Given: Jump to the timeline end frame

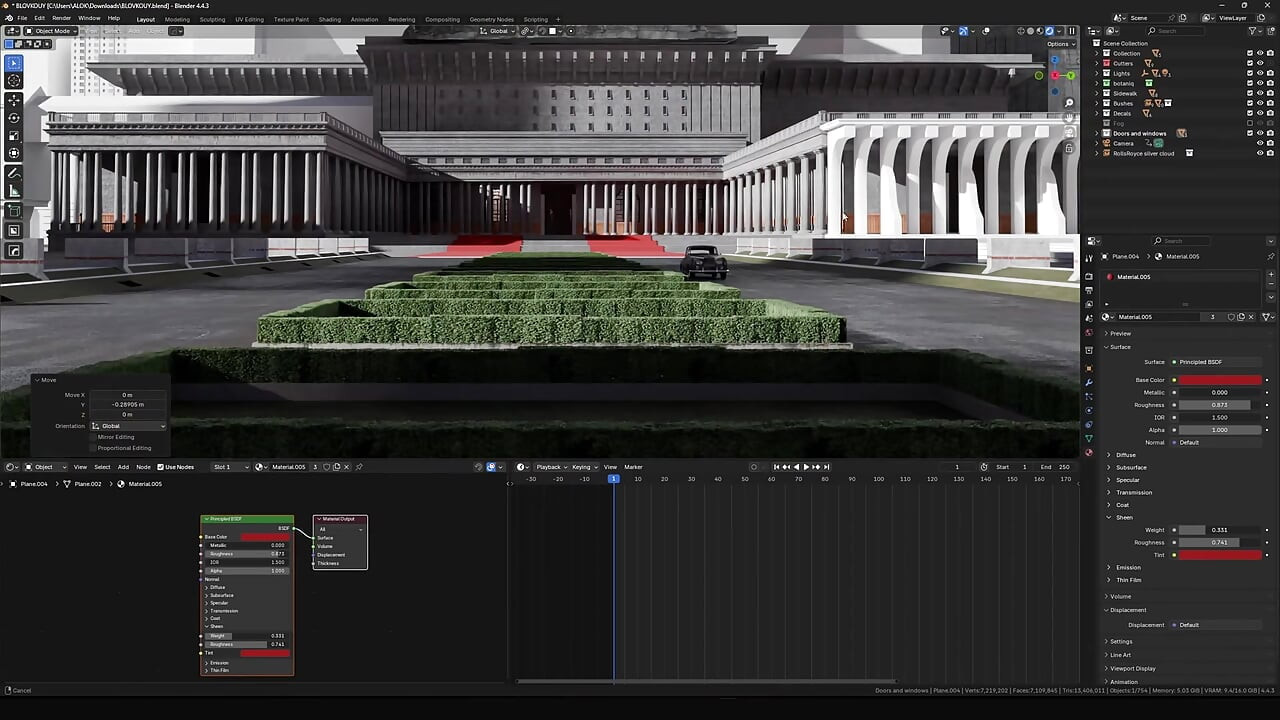Looking at the screenshot, I should [826, 467].
